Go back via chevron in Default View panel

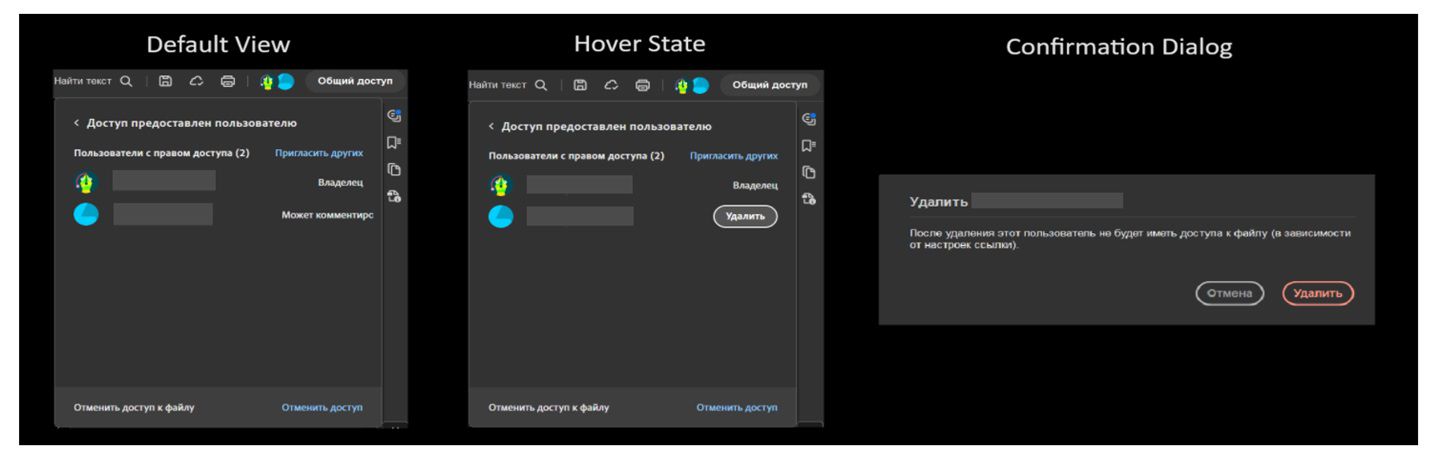(x=77, y=123)
